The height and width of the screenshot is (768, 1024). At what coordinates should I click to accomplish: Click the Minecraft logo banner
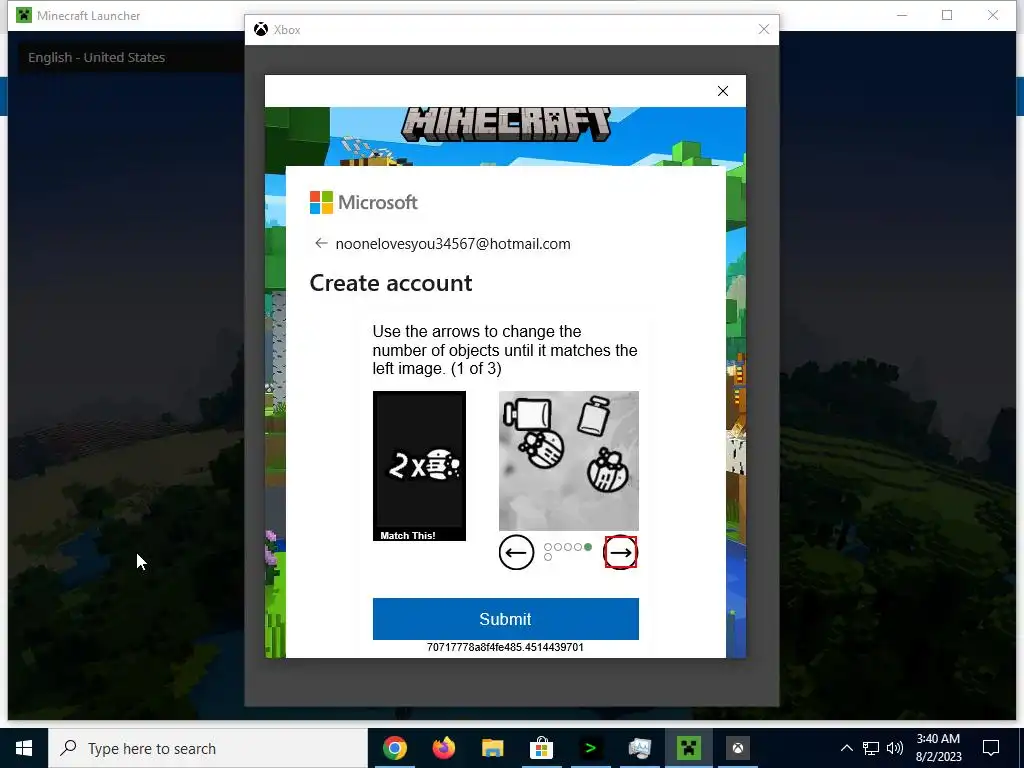point(505,124)
